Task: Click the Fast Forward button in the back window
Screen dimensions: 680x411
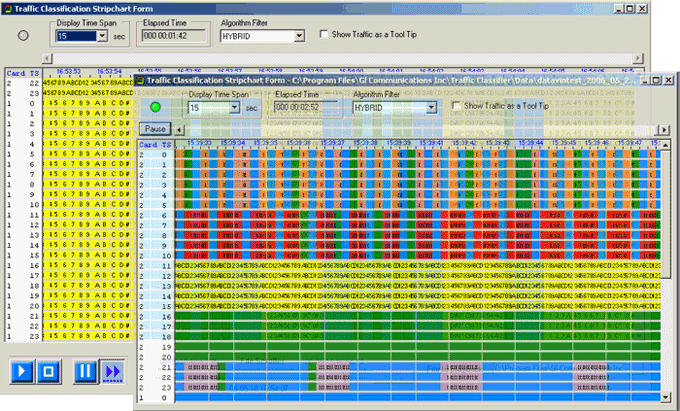Action: click(x=113, y=371)
